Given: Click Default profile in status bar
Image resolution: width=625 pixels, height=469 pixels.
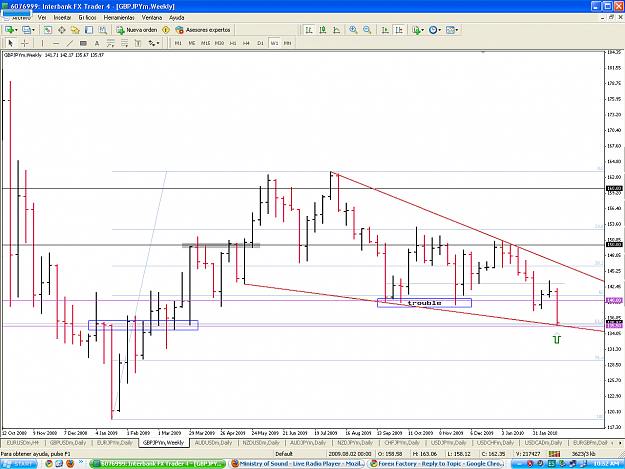Looking at the screenshot, I should pos(284,454).
